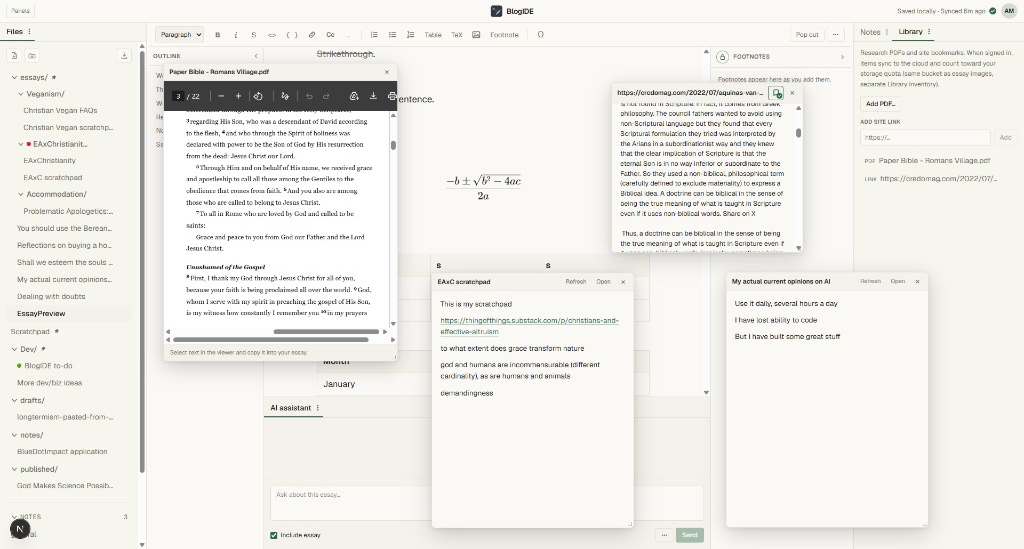Focus the Ask about this essay input
The width and height of the screenshot is (1024, 549).
coord(487,503)
